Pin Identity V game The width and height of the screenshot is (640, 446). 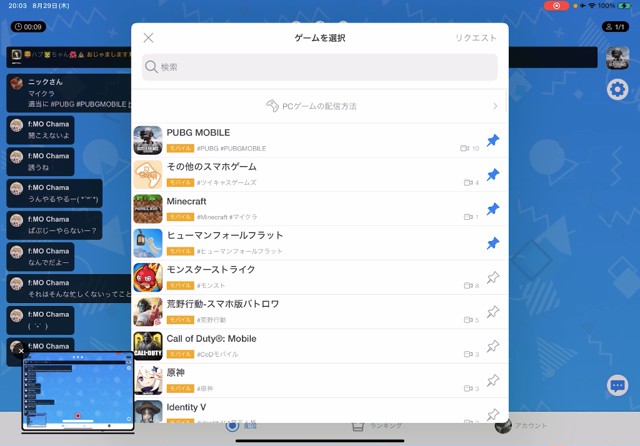pyautogui.click(x=493, y=414)
